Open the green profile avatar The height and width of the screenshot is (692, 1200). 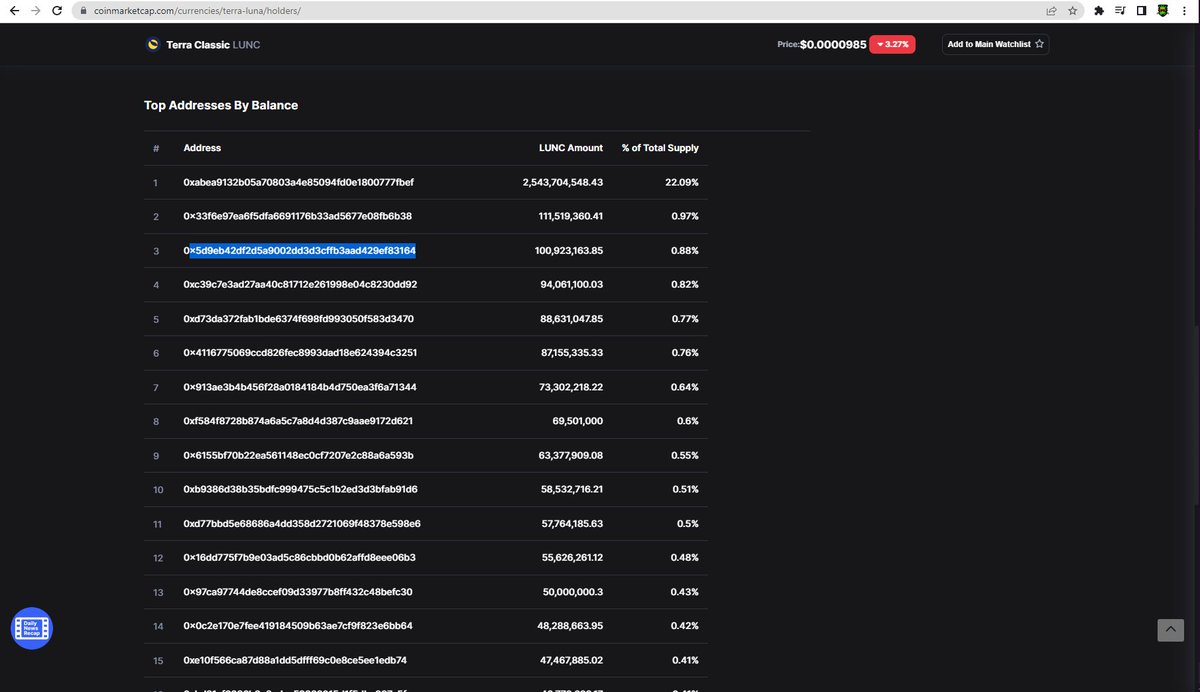coord(1162,11)
